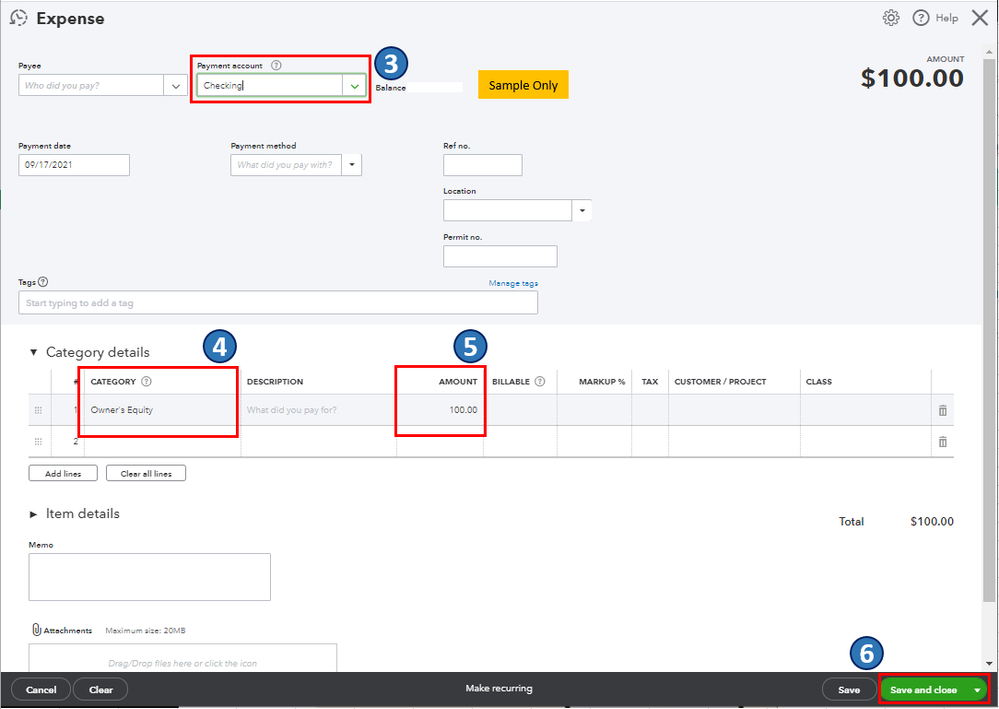Open the Save and close dropdown arrow
The height and width of the screenshot is (709, 999).
(x=977, y=690)
